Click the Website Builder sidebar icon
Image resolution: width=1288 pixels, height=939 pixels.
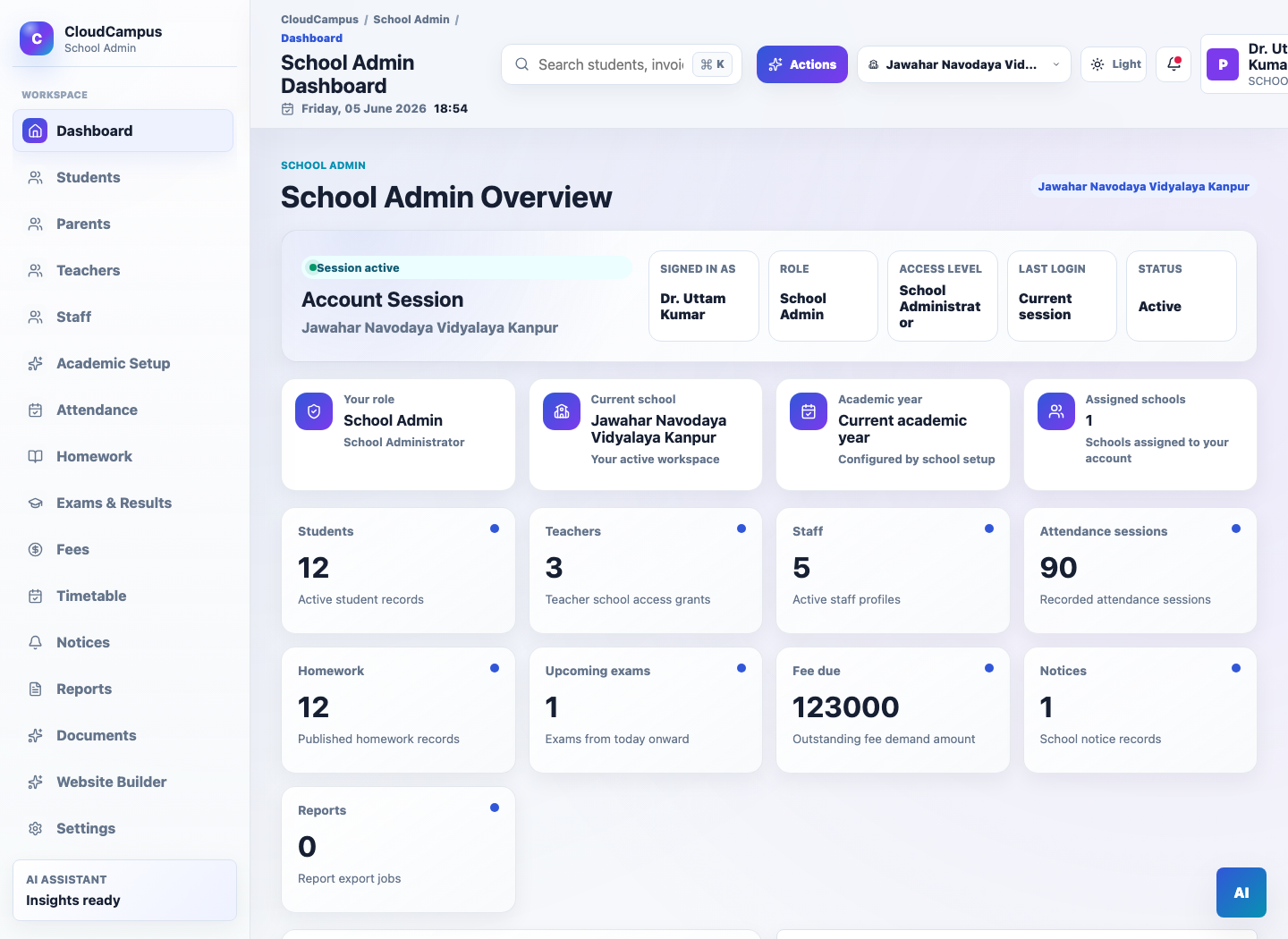pyautogui.click(x=36, y=782)
